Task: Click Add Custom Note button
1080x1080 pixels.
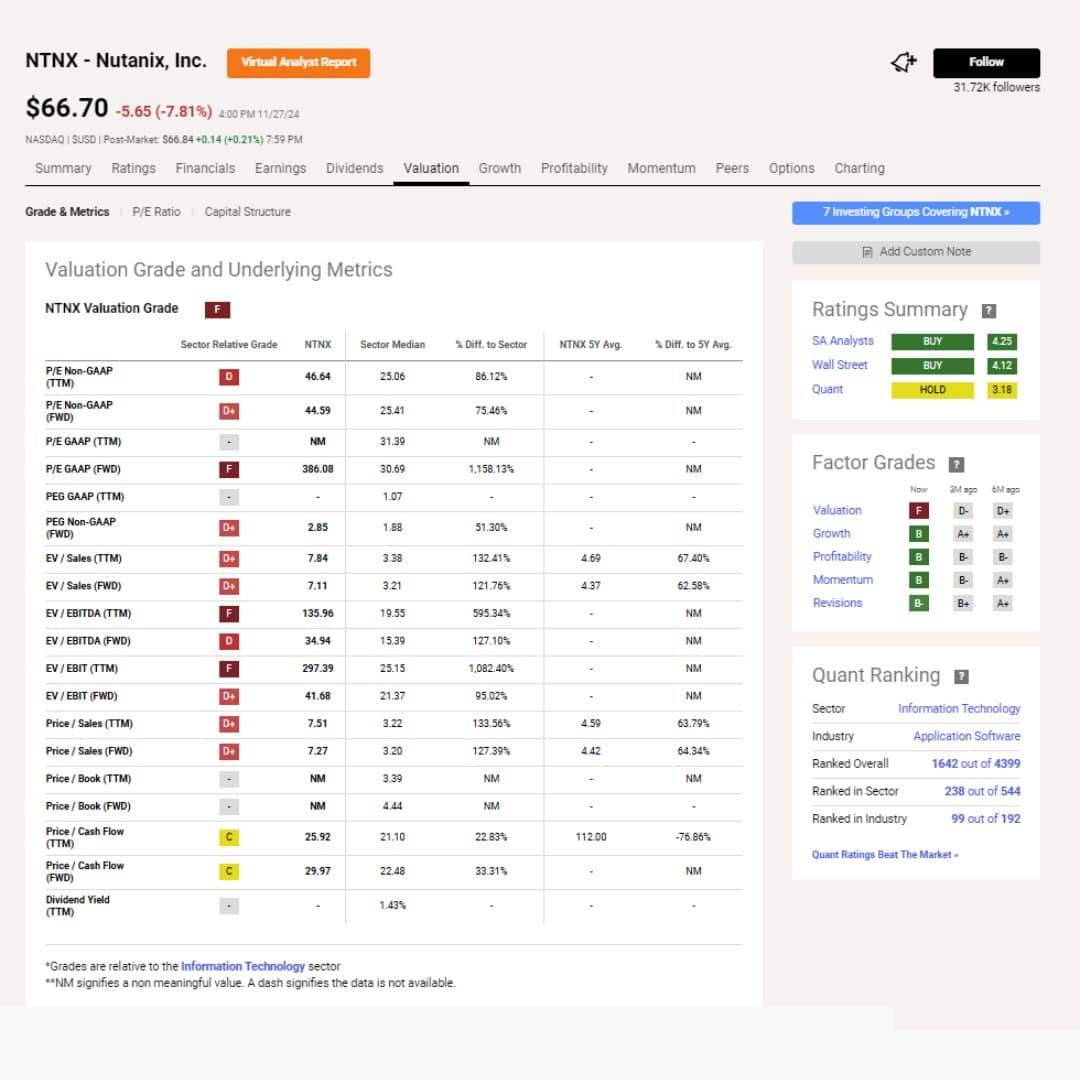Action: 916,252
